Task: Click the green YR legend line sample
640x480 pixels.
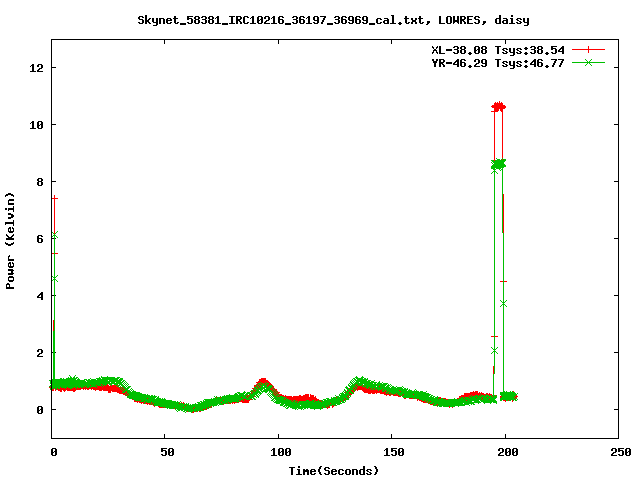Action: [588, 62]
